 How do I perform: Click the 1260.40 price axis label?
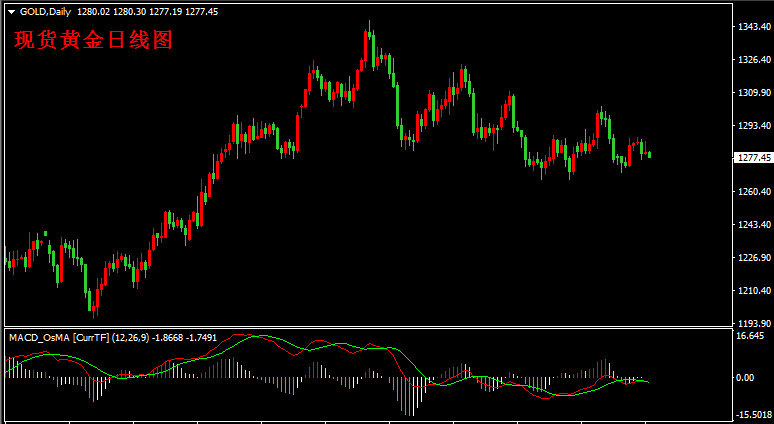tap(755, 191)
